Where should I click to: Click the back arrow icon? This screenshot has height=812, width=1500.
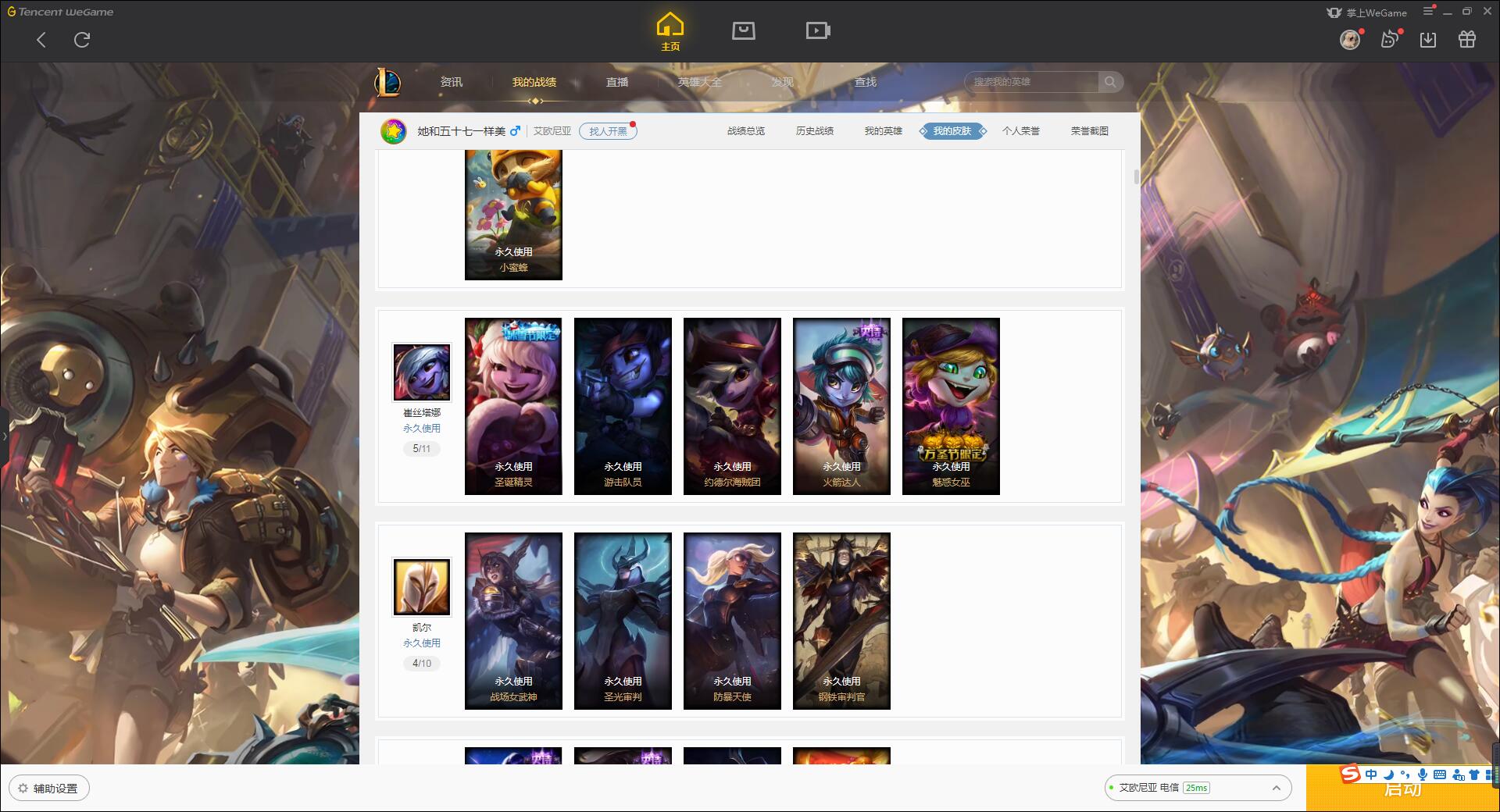coord(41,40)
